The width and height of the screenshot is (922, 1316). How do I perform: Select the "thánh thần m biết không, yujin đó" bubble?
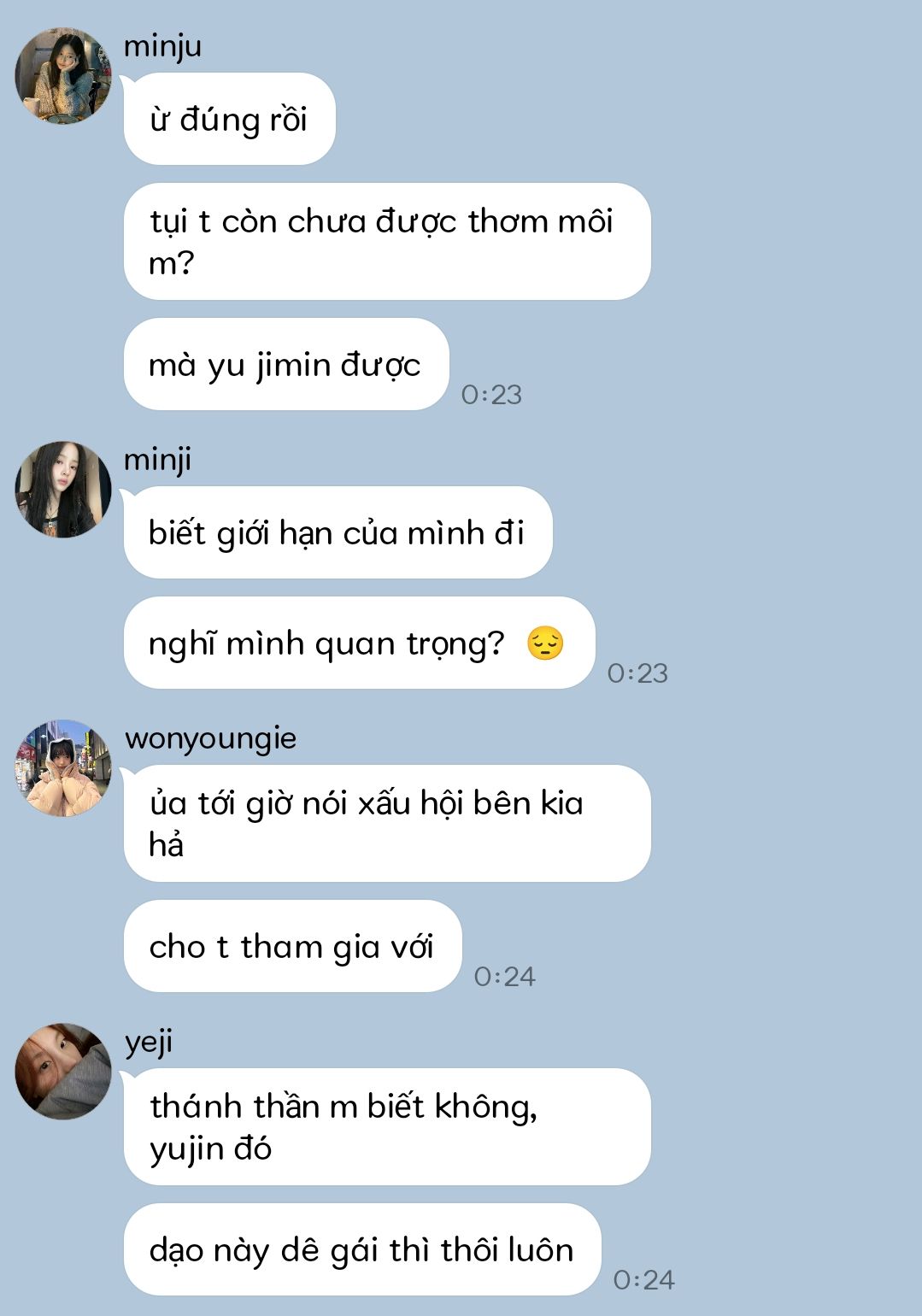click(387, 1126)
